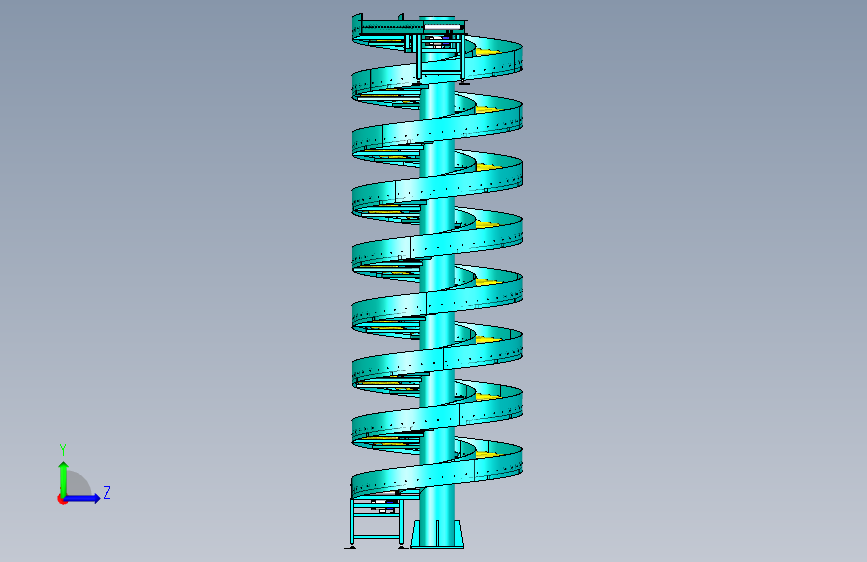Viewport: 867px width, 562px height.
Task: Select the infeed support frame at the bottom left
Action: pyautogui.click(x=377, y=522)
